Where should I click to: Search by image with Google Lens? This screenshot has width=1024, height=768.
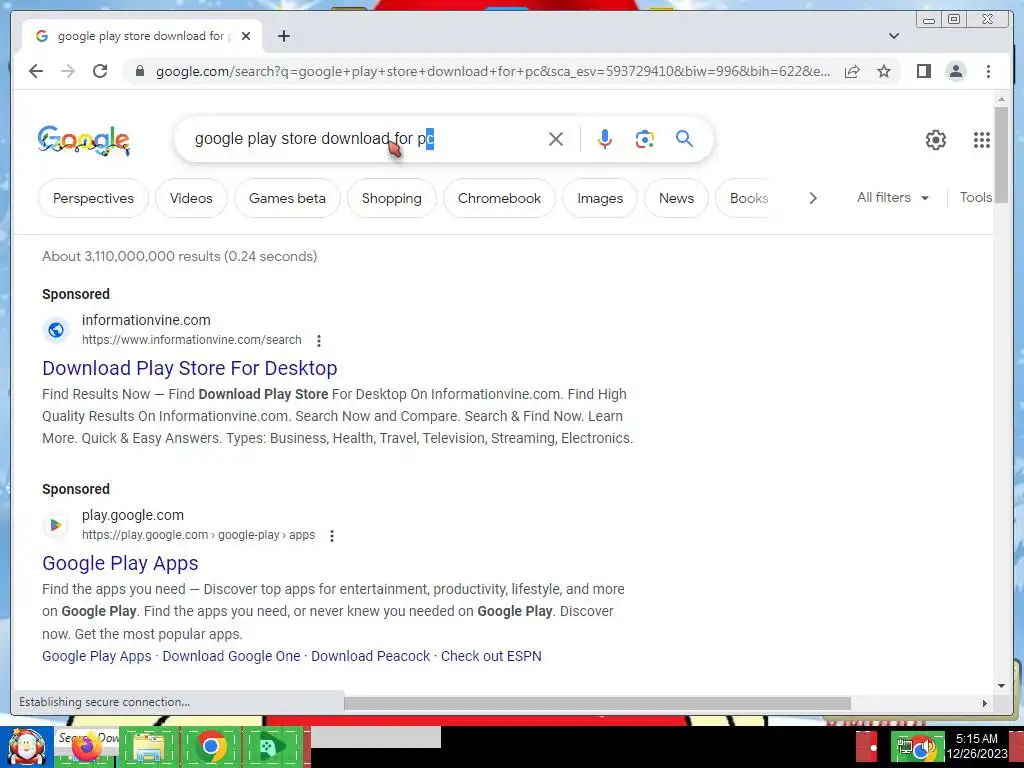pyautogui.click(x=645, y=139)
